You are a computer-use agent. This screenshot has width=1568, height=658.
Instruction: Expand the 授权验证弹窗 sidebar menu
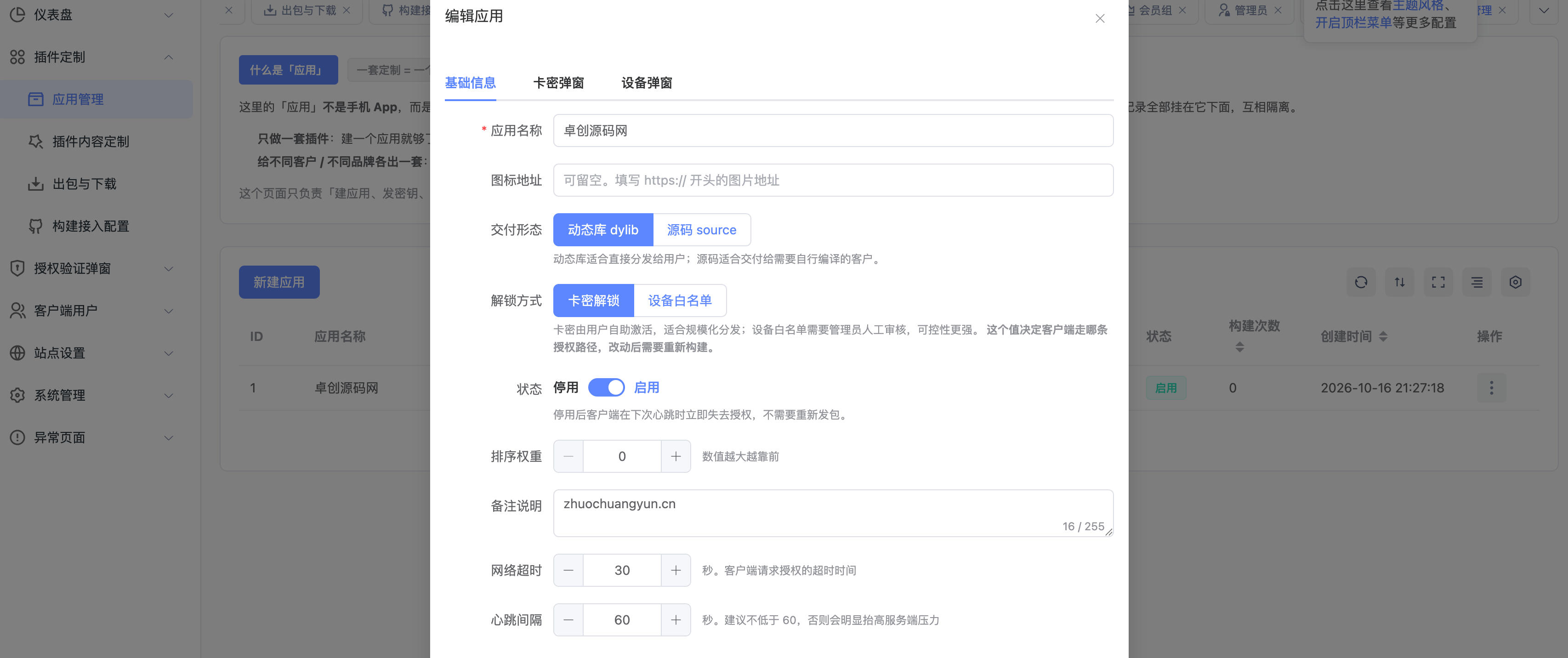(96, 268)
